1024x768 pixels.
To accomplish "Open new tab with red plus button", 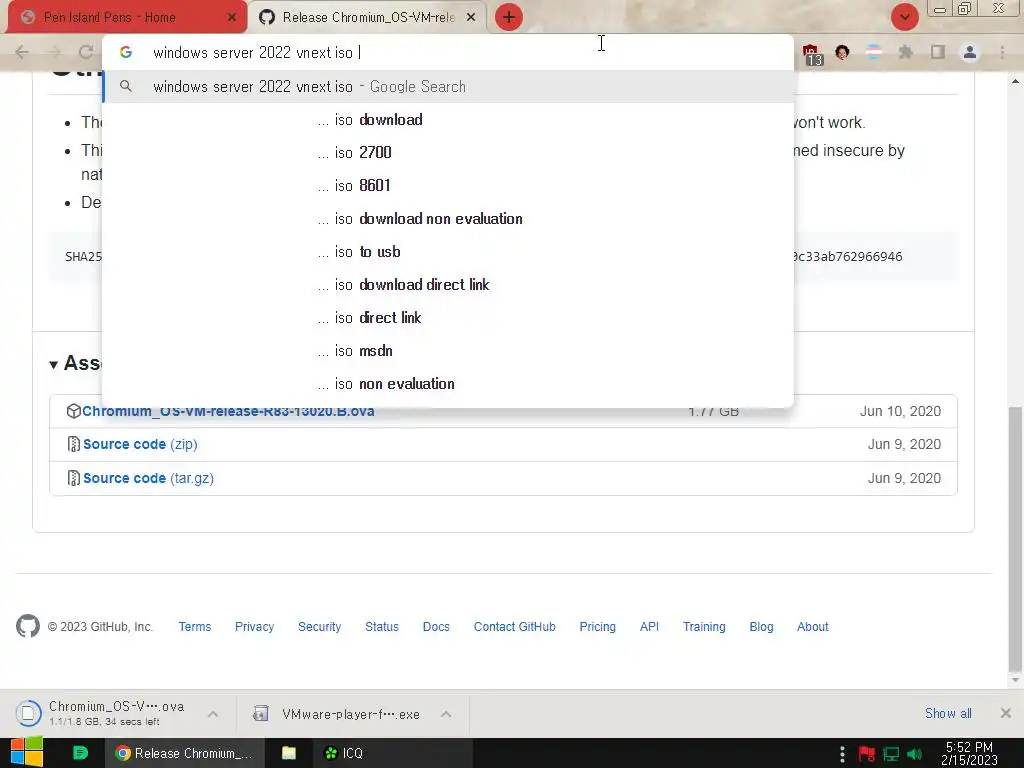I will (509, 17).
